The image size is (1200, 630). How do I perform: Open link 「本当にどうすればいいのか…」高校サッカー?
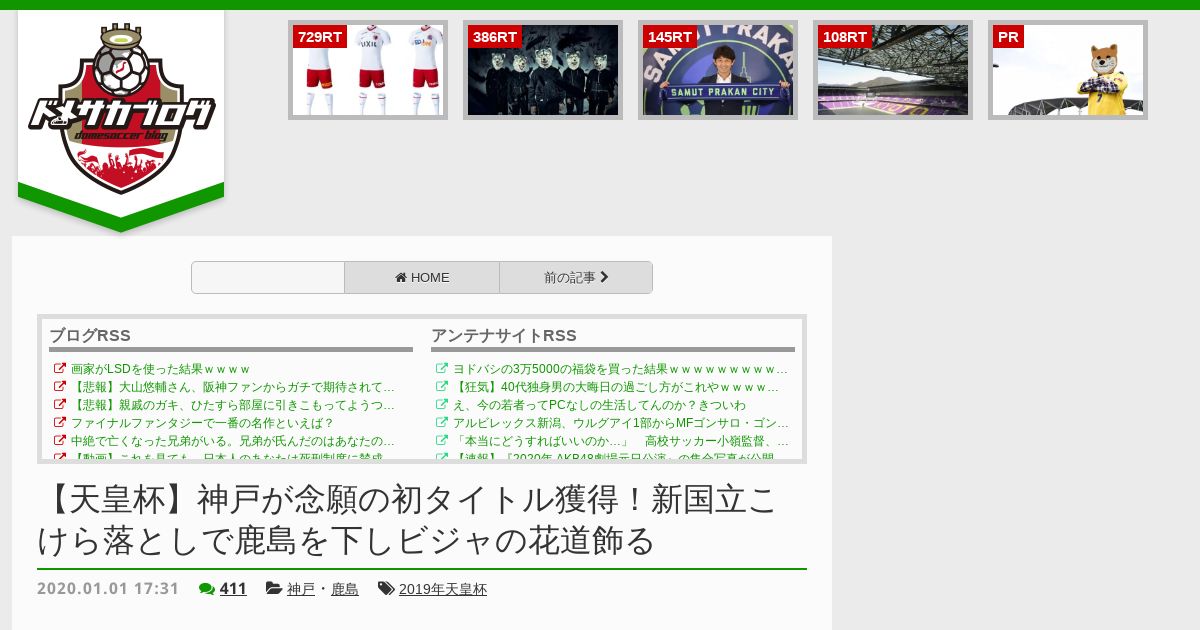click(621, 441)
